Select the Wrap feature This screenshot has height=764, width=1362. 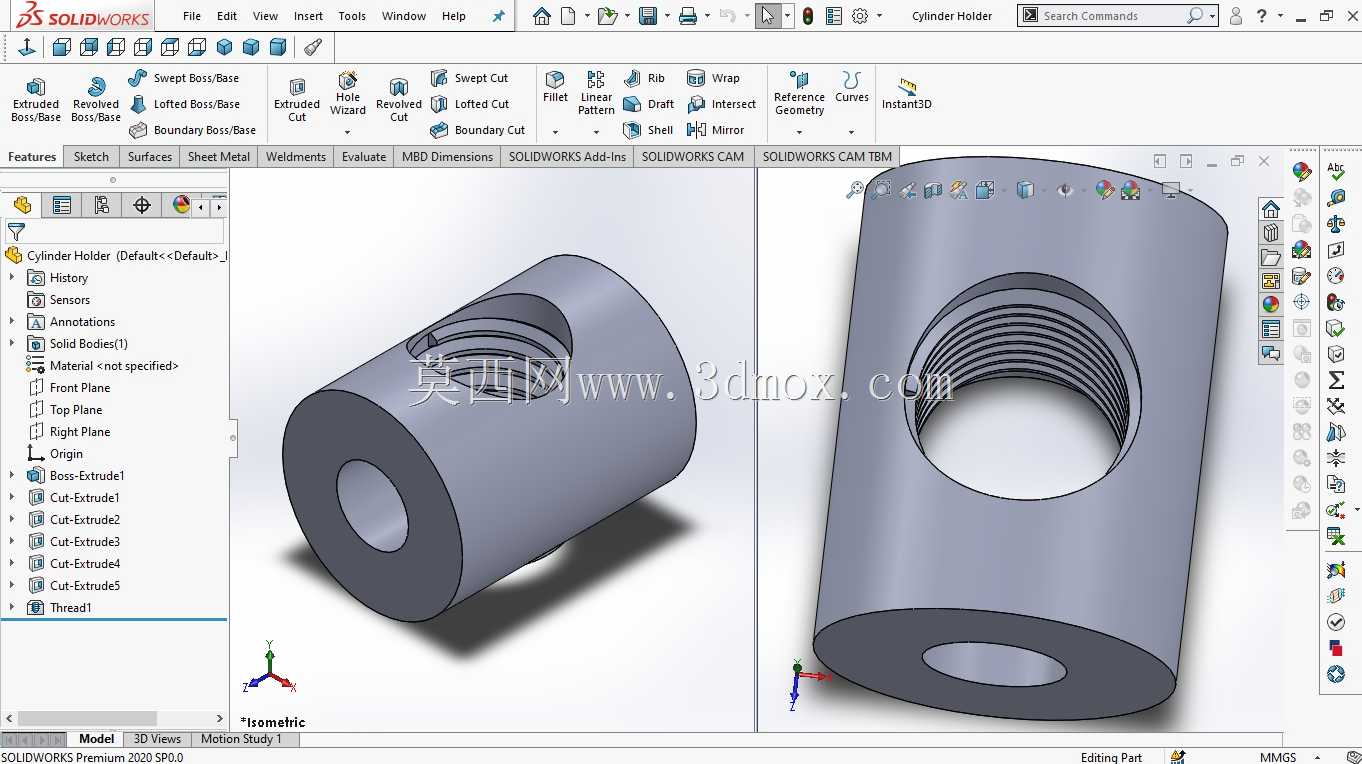tap(713, 78)
